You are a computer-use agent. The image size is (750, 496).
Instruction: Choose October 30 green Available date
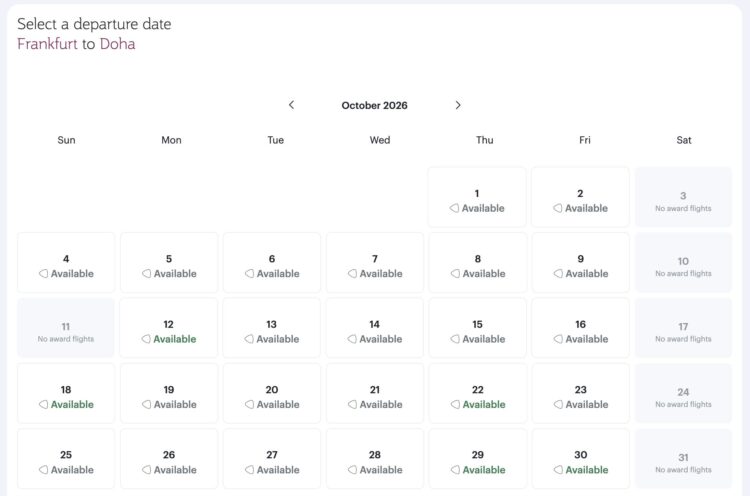(x=580, y=459)
